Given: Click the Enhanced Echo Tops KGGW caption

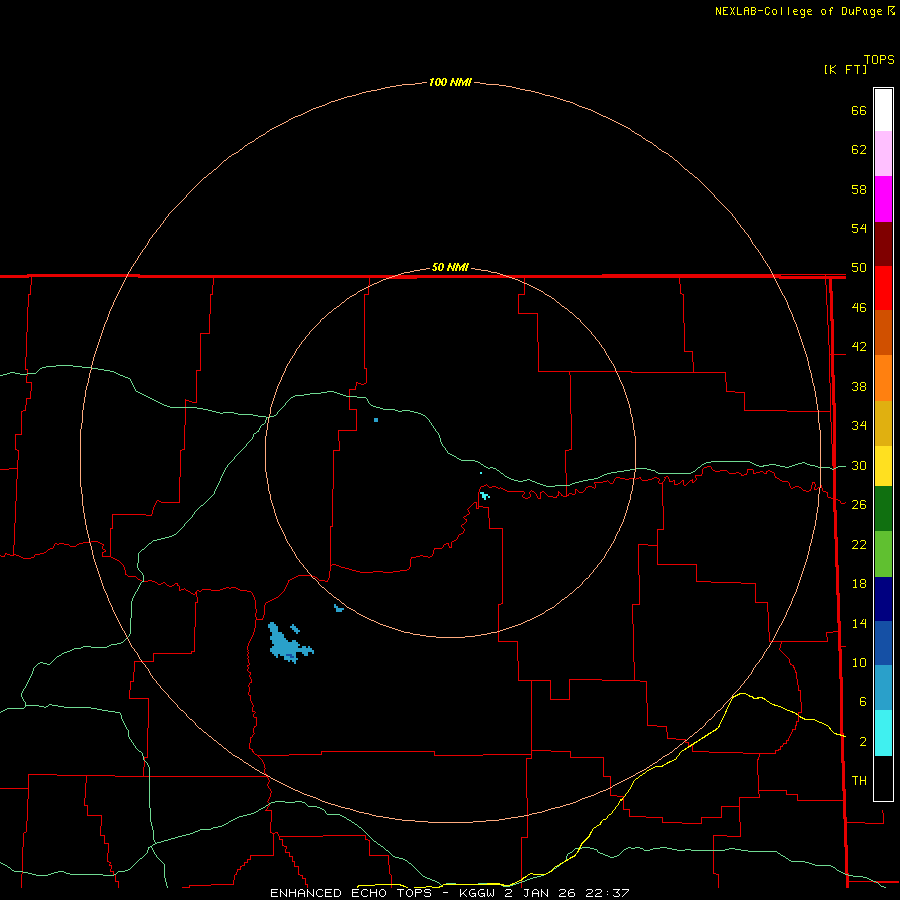Looking at the screenshot, I should click(x=449, y=893).
